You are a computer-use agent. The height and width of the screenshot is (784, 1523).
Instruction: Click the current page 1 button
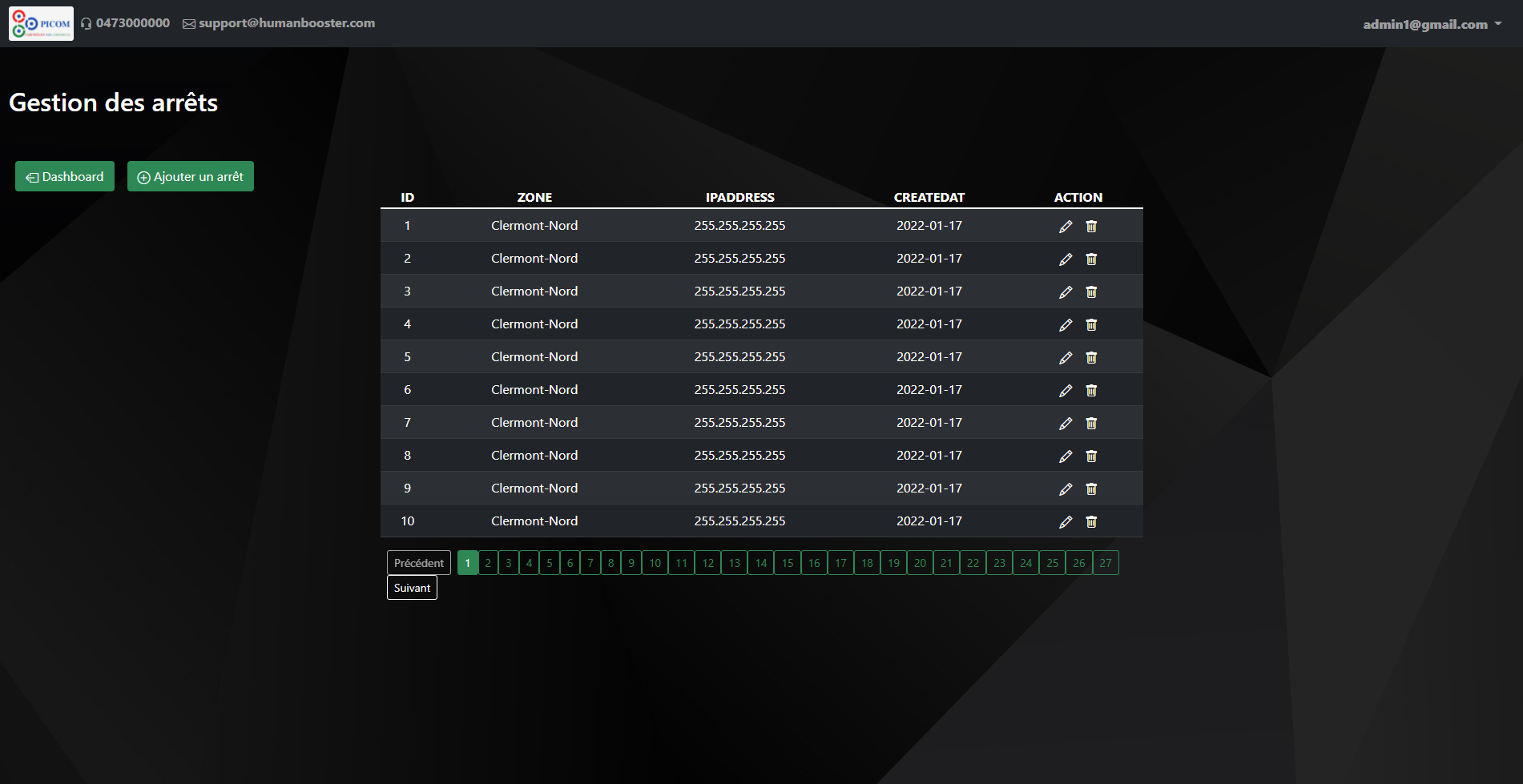[x=468, y=563]
